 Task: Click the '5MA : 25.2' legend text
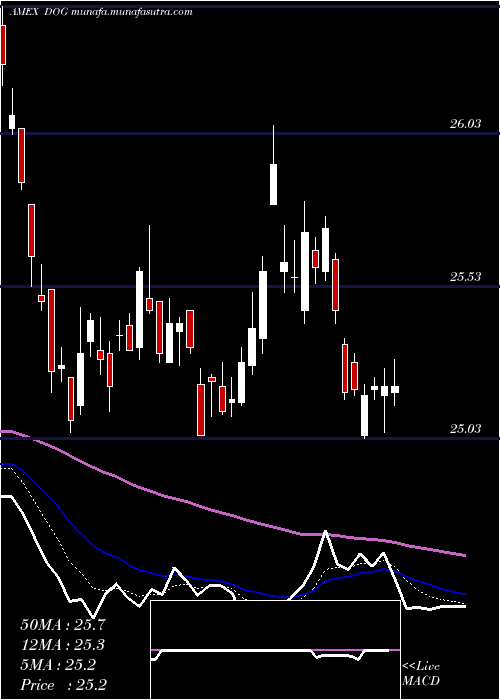(58, 665)
